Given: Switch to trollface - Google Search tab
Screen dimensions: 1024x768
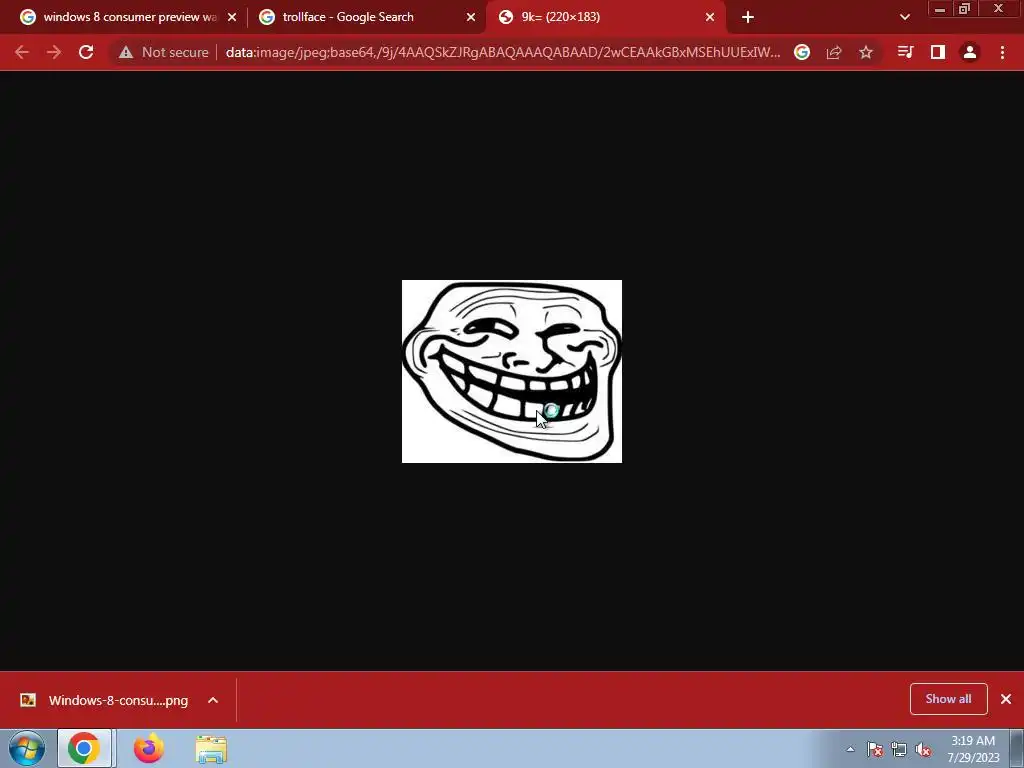Looking at the screenshot, I should pos(368,17).
